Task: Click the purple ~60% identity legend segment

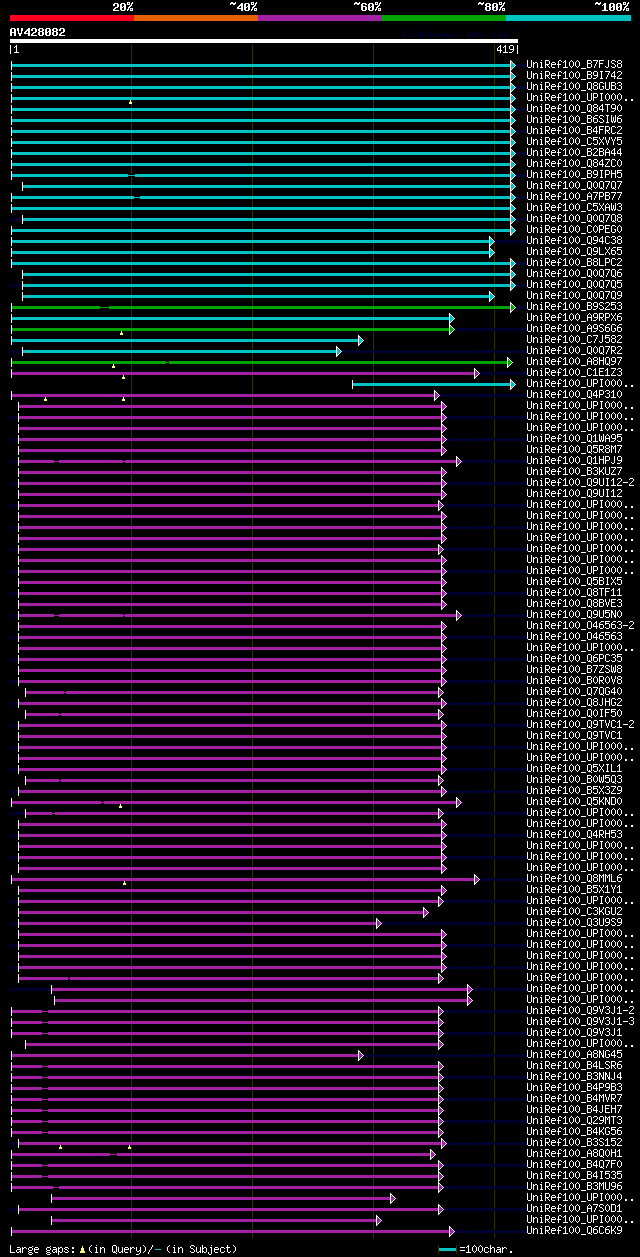Action: pos(320,18)
